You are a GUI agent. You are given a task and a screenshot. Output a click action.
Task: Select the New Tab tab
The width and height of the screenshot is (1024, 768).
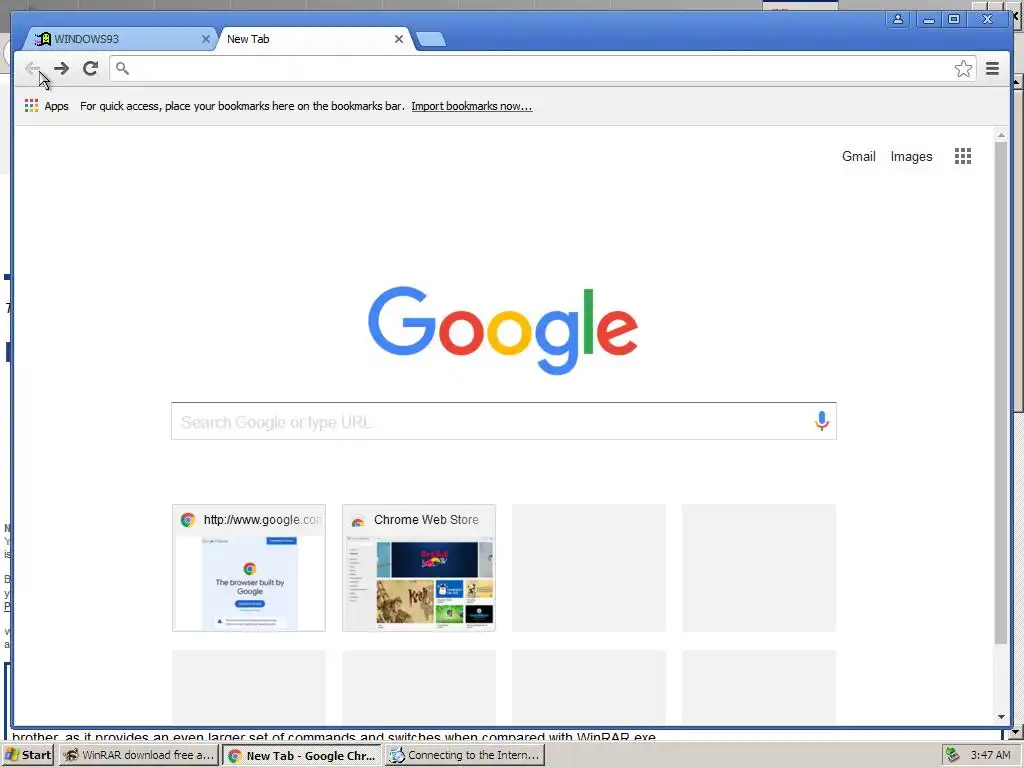click(x=313, y=39)
